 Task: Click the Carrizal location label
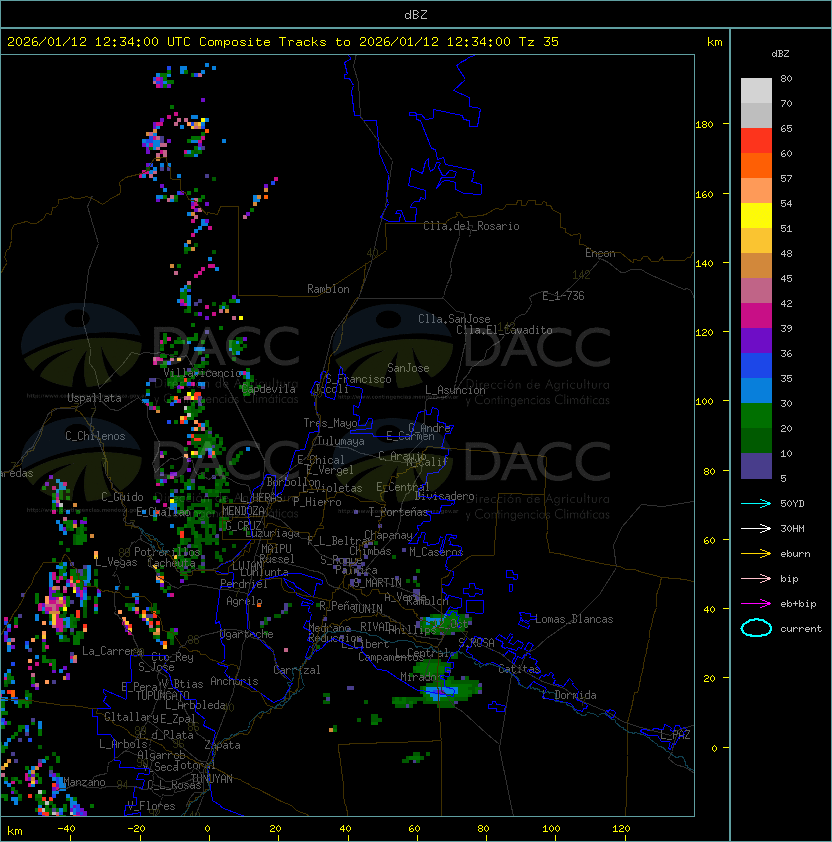pyautogui.click(x=296, y=670)
